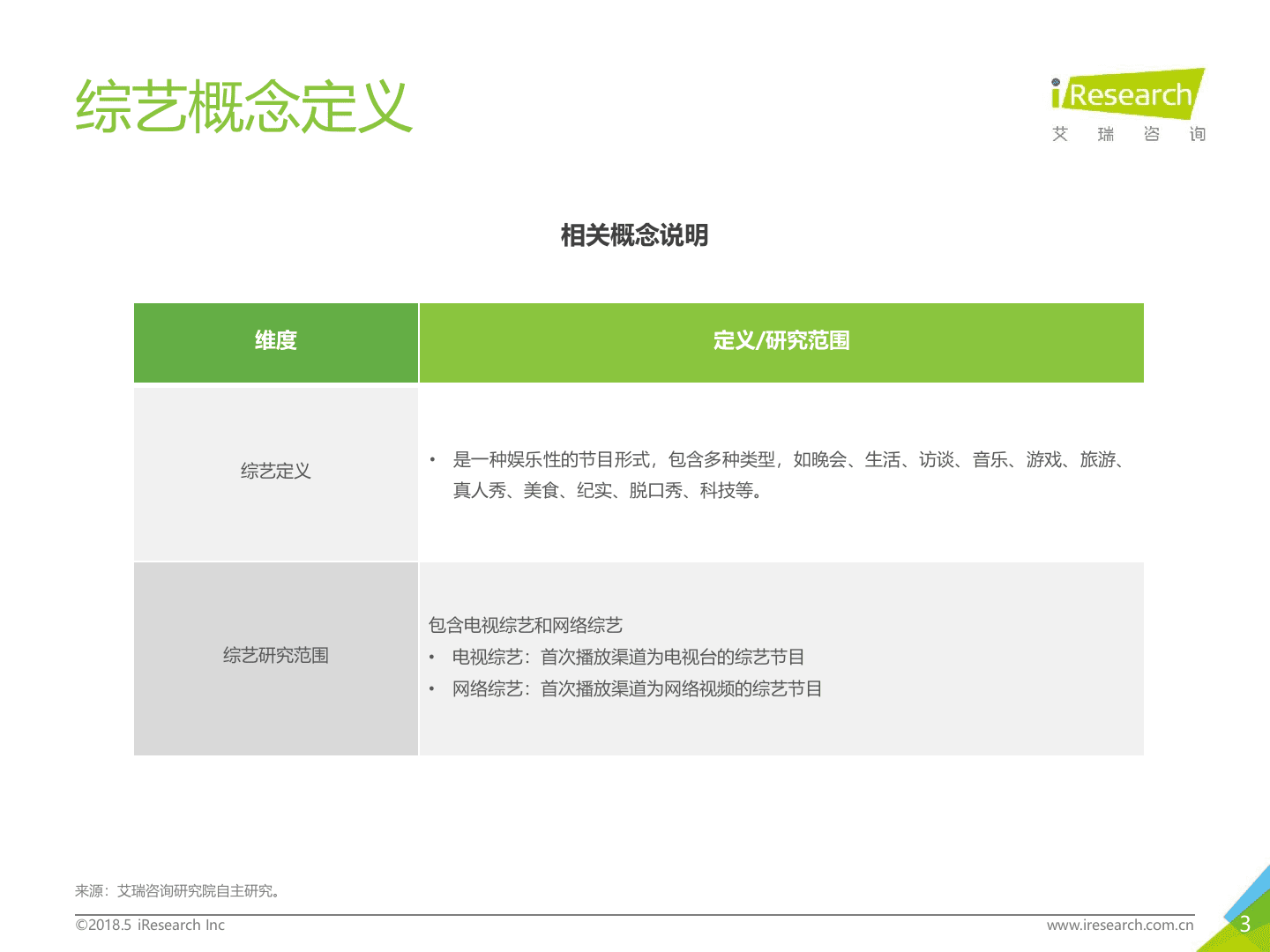Image resolution: width=1270 pixels, height=952 pixels.
Task: Click the bullet point beside 电视综艺 entry
Action: coord(432,656)
